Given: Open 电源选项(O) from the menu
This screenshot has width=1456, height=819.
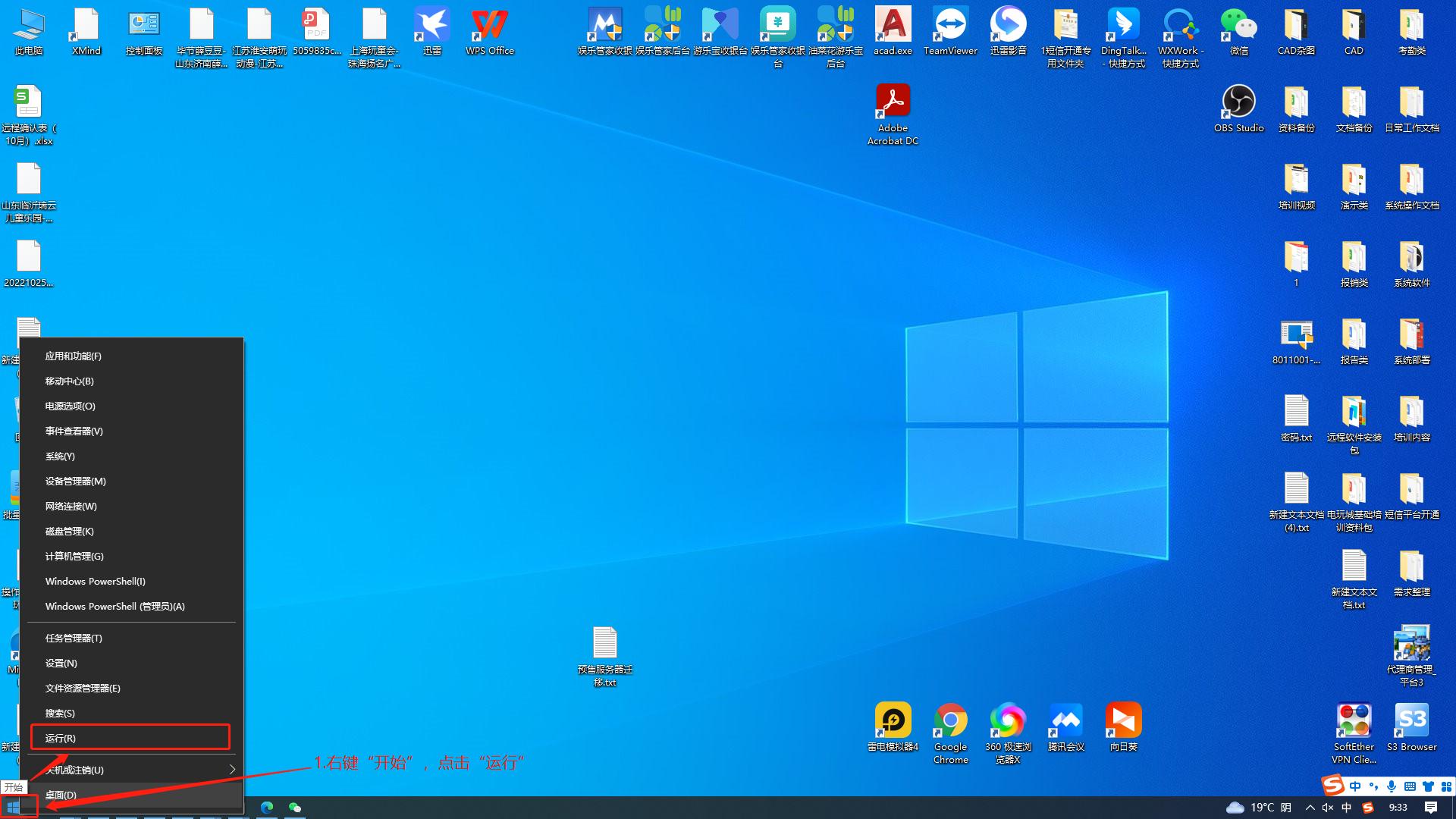Looking at the screenshot, I should (131, 406).
